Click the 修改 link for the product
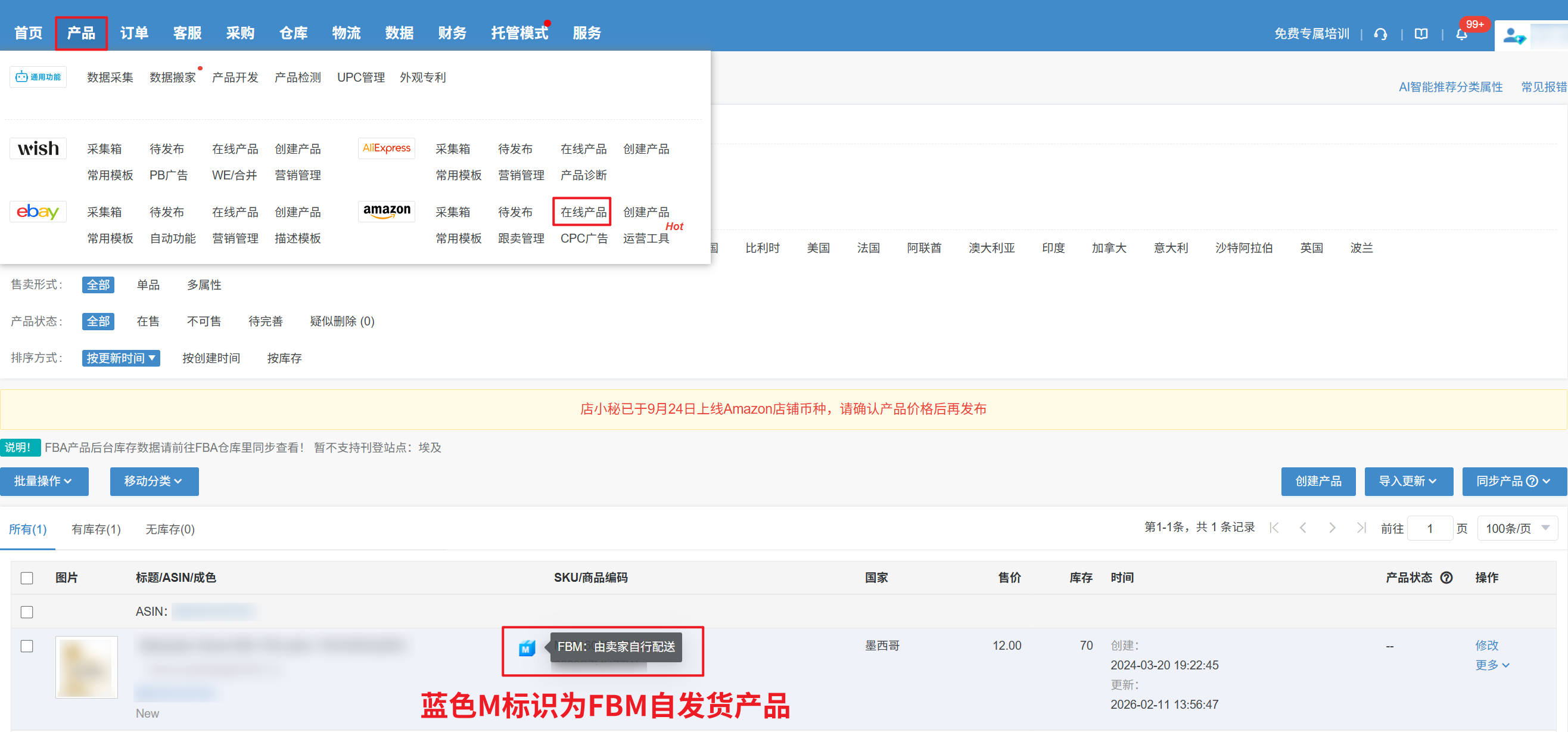The height and width of the screenshot is (732, 1568). click(1486, 645)
